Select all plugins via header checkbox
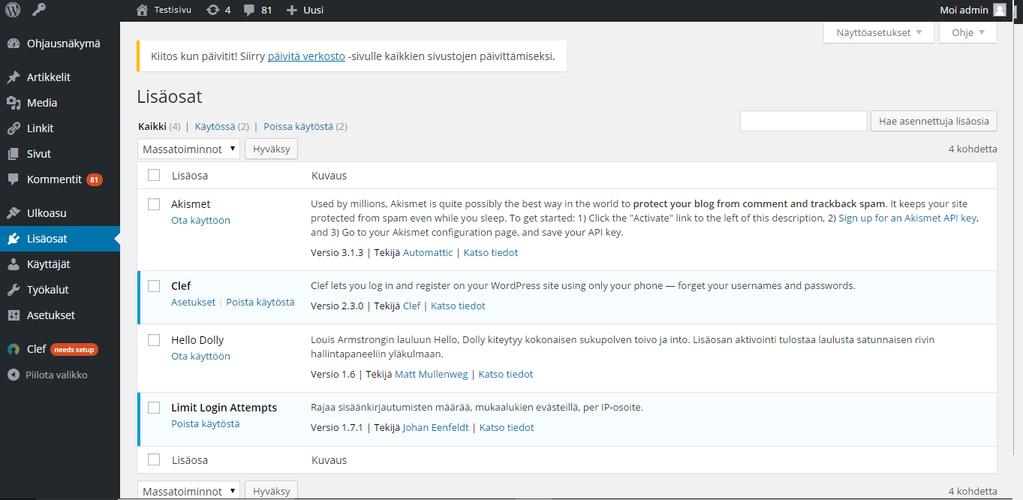The height and width of the screenshot is (500, 1023). click(154, 175)
